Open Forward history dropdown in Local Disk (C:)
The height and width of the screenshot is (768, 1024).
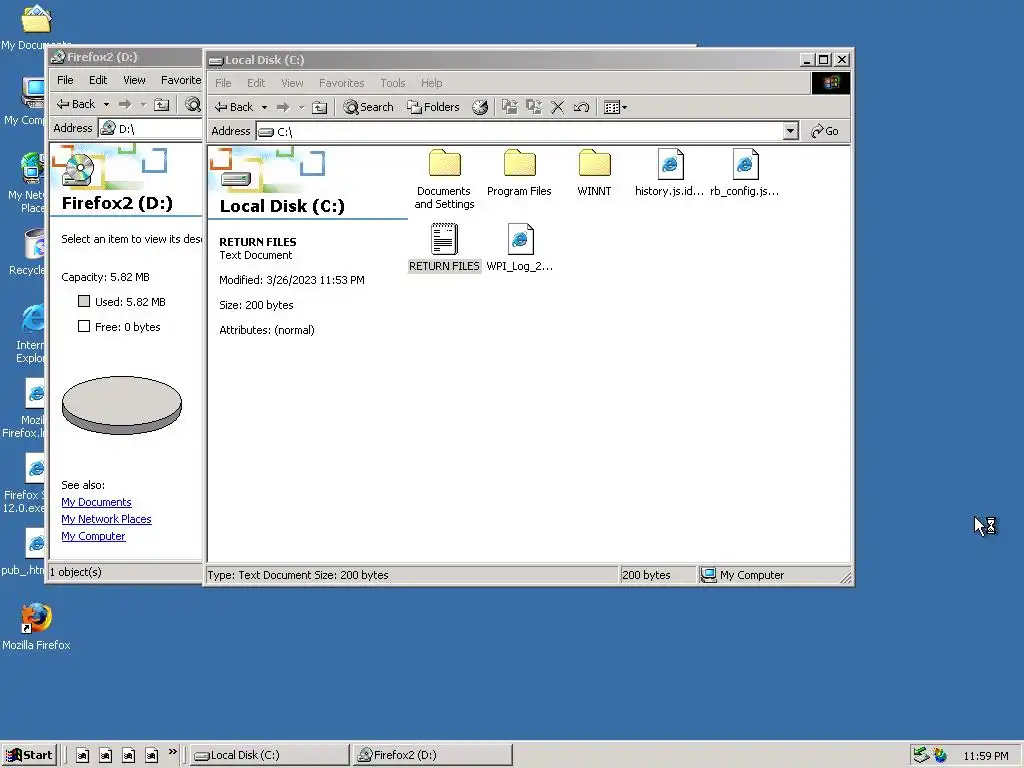click(x=301, y=107)
